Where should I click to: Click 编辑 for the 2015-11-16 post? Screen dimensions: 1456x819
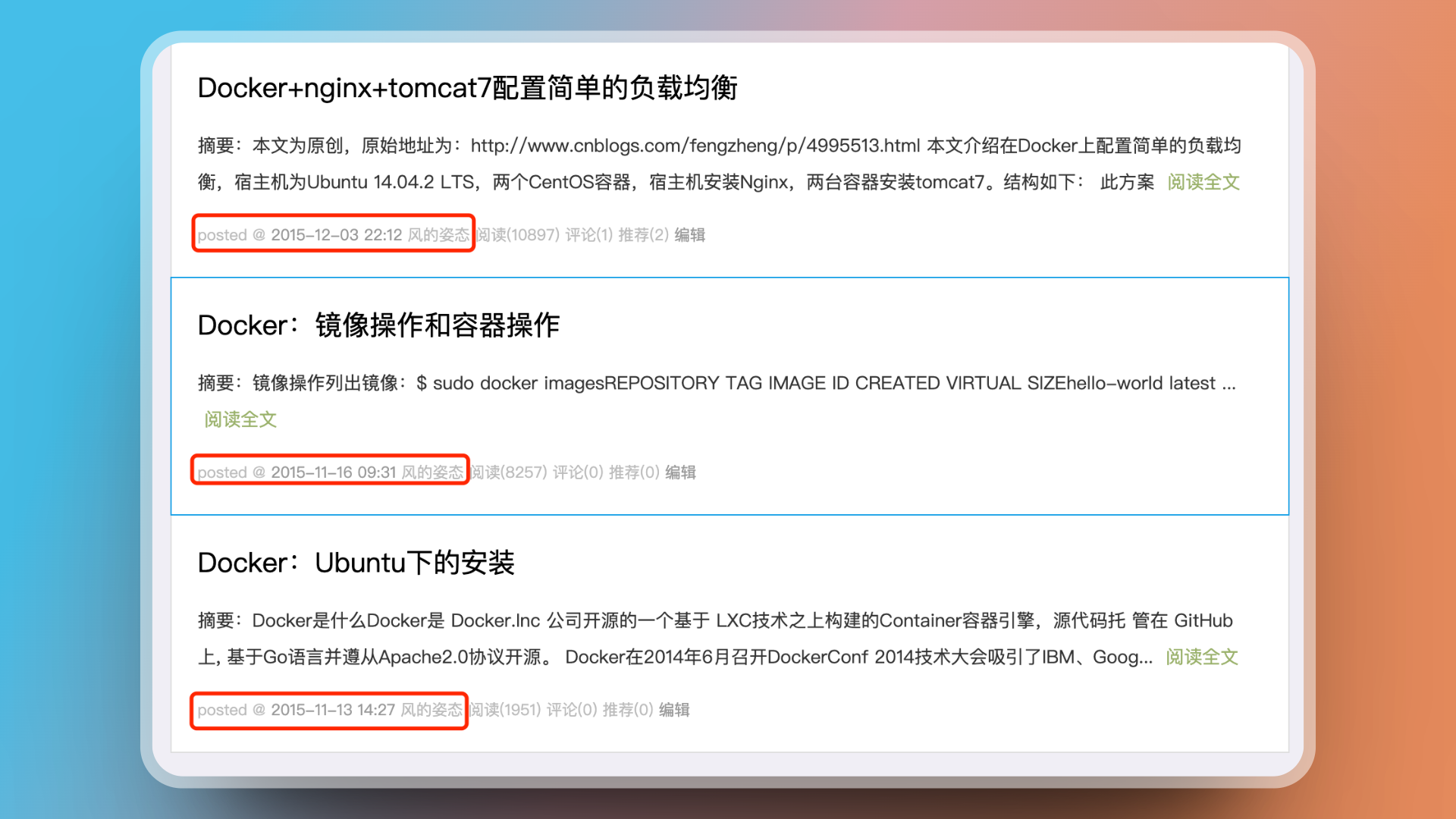[x=680, y=472]
